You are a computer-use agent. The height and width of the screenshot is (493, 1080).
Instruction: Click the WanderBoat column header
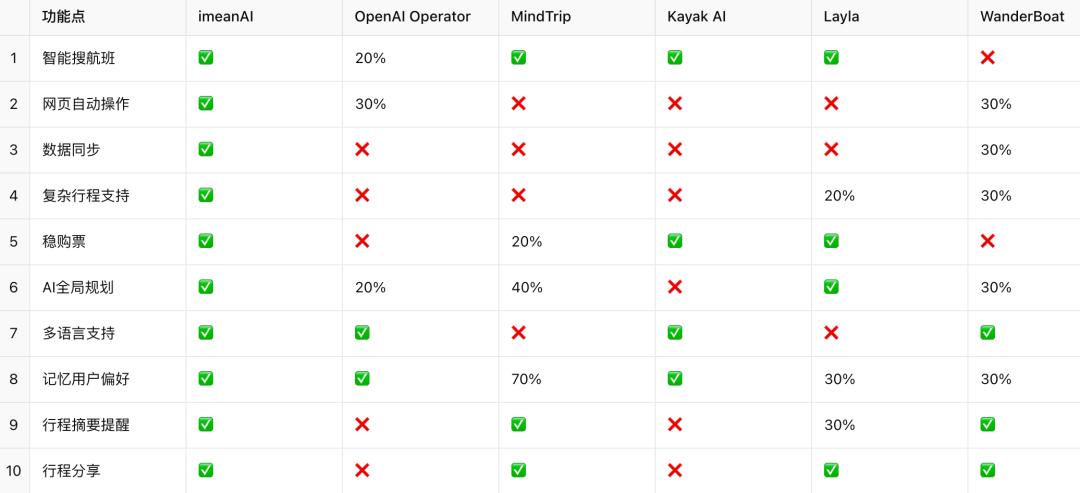tap(1024, 18)
